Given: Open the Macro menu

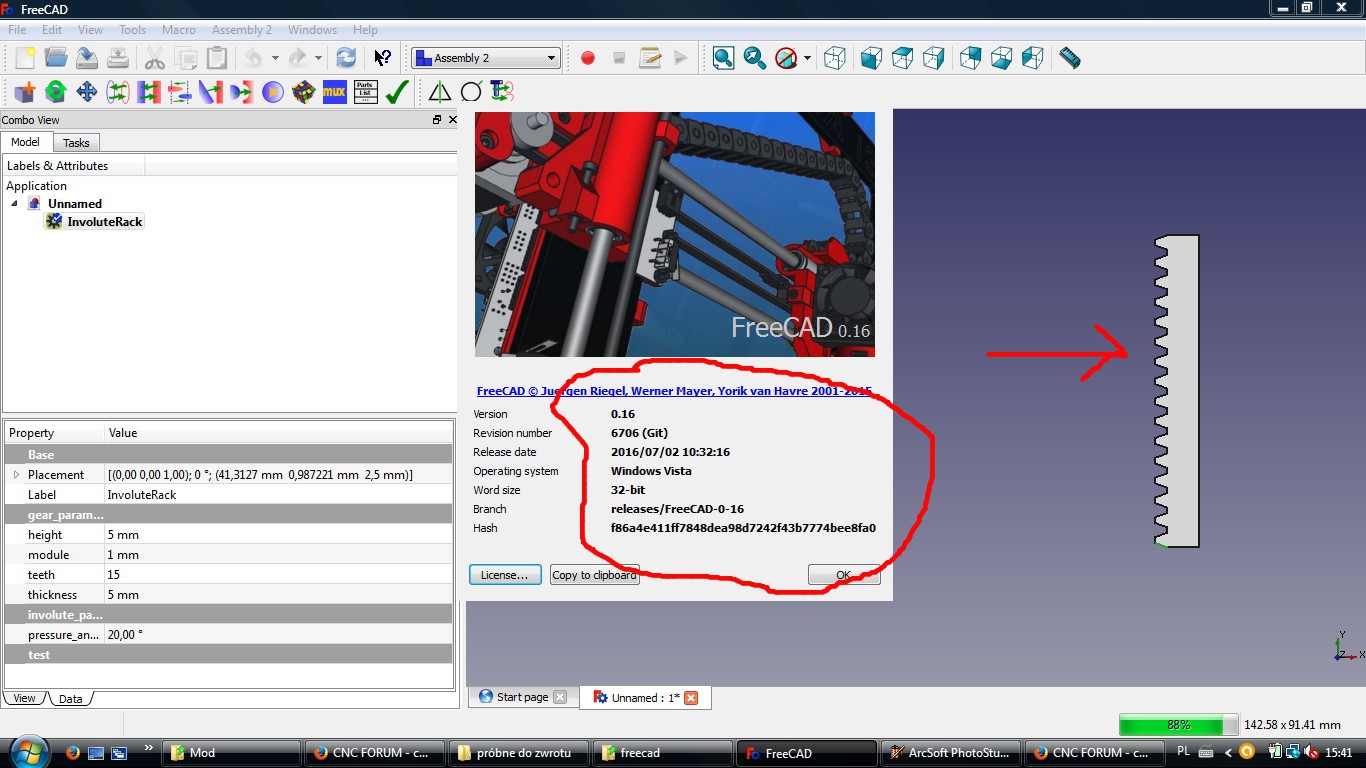Looking at the screenshot, I should pyautogui.click(x=179, y=30).
